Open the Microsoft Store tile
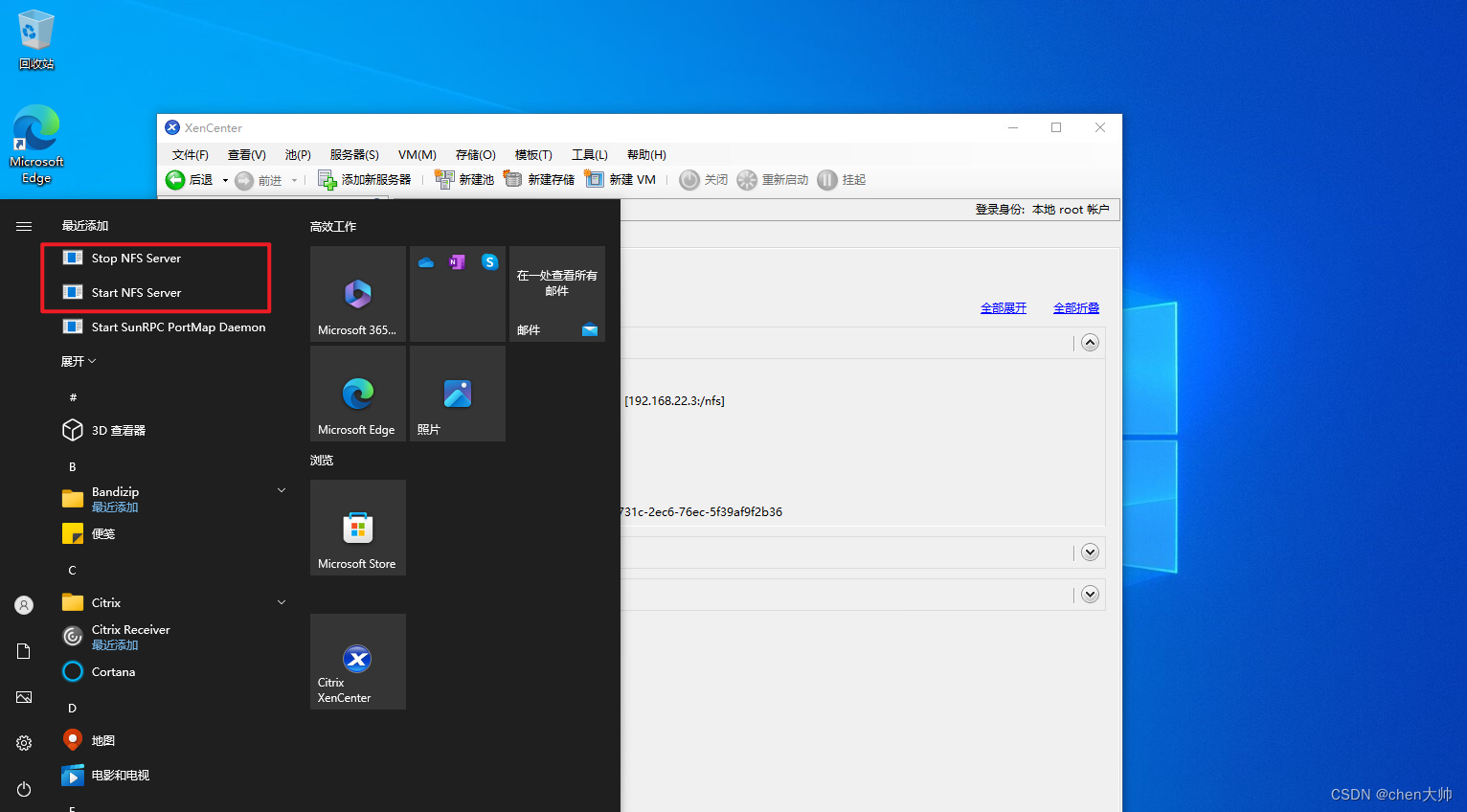The height and width of the screenshot is (812, 1467). [x=358, y=528]
